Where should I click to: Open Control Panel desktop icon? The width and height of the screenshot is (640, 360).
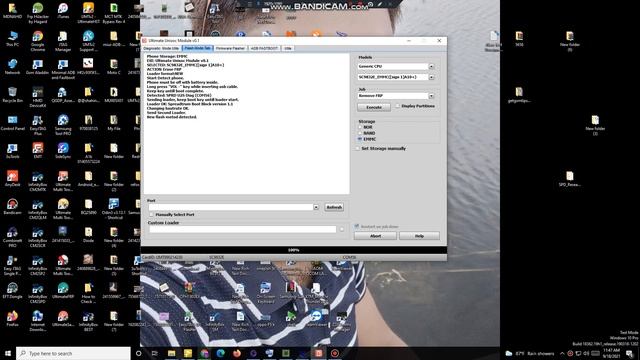pos(12,123)
